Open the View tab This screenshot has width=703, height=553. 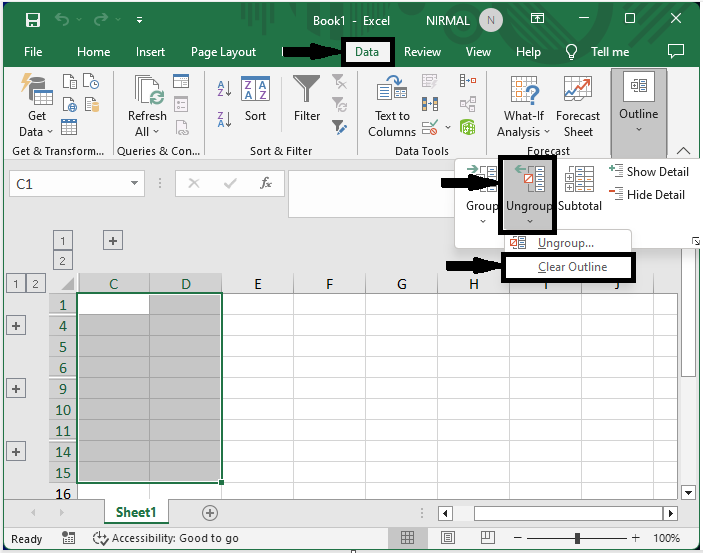[x=478, y=52]
